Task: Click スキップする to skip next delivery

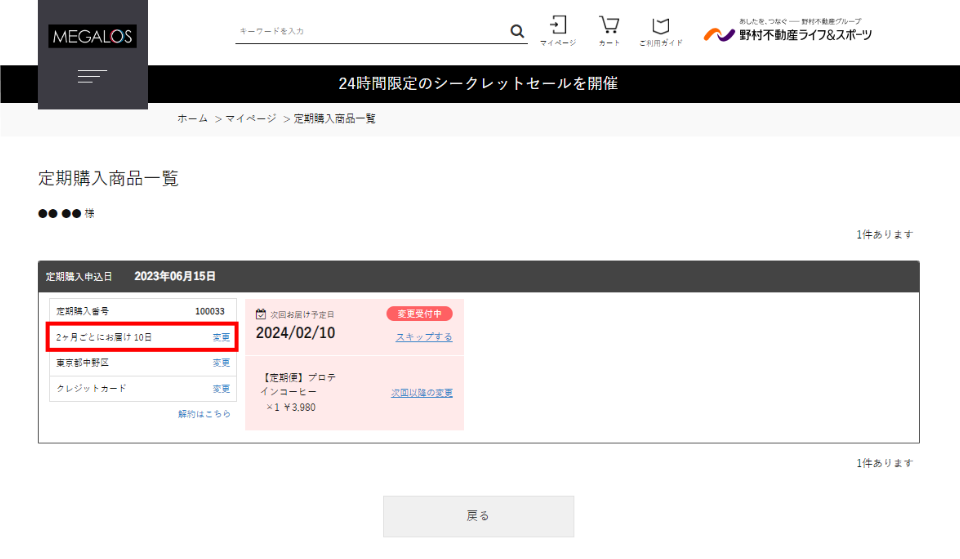Action: [x=424, y=337]
